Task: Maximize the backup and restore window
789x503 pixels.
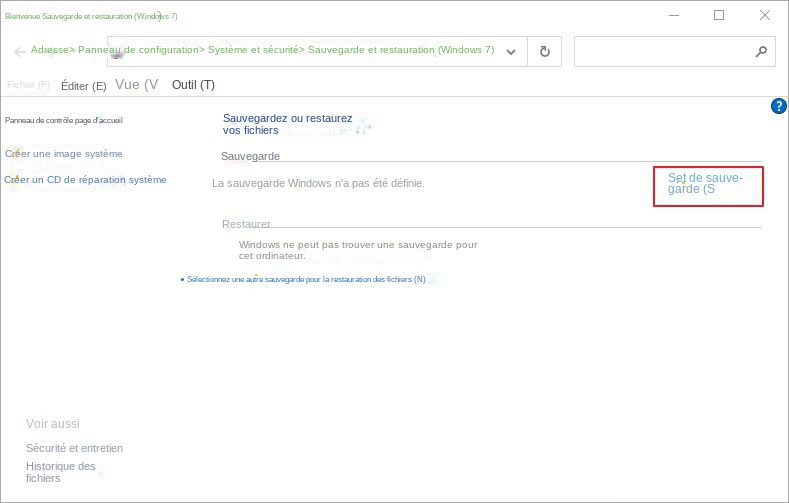Action: tap(718, 15)
